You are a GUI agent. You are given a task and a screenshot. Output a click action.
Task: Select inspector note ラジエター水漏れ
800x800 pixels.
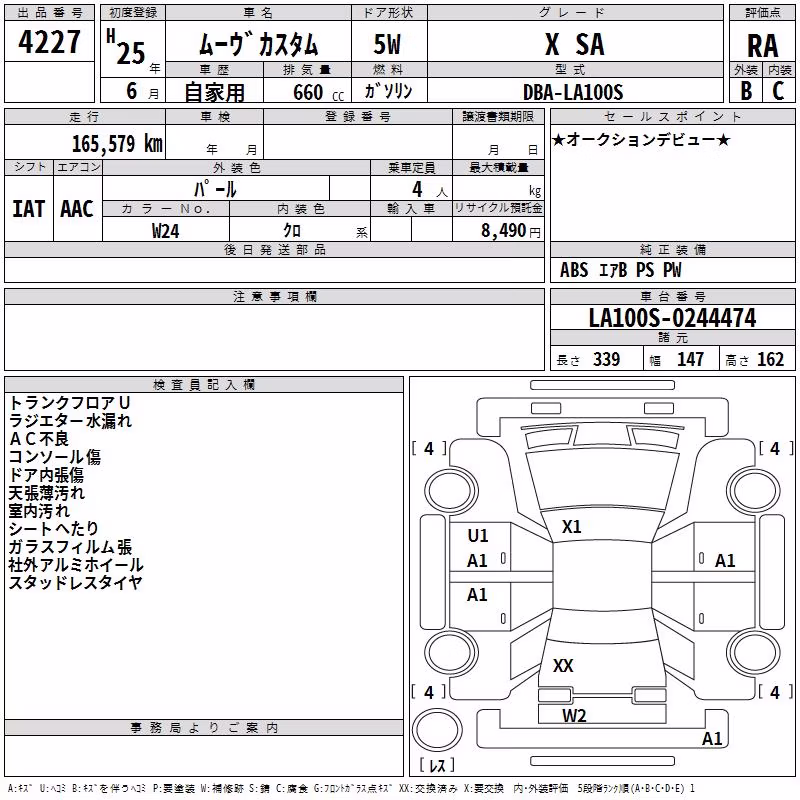pos(70,421)
